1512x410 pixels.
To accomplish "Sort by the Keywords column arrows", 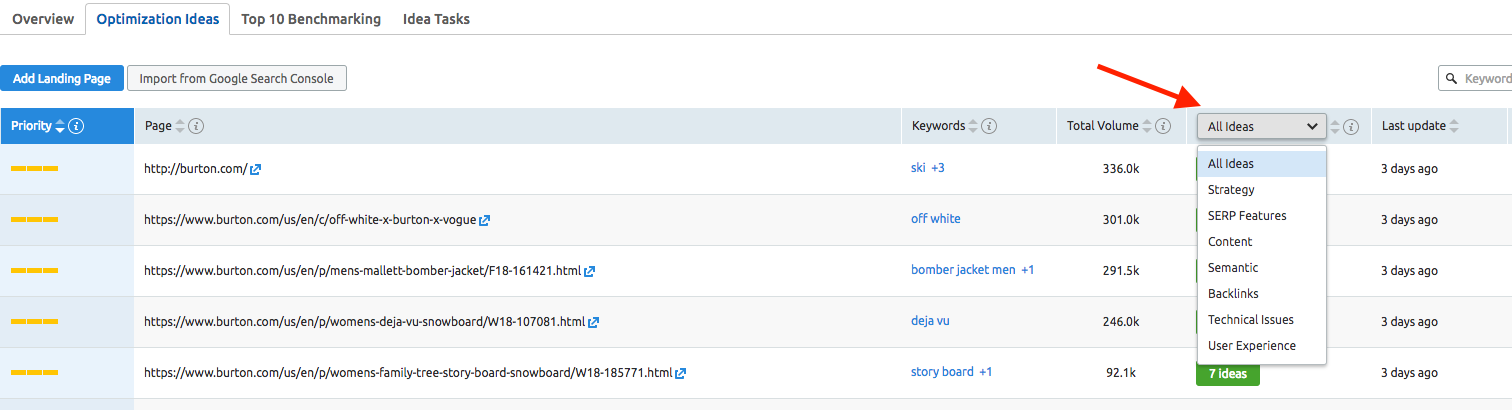I will (x=974, y=127).
